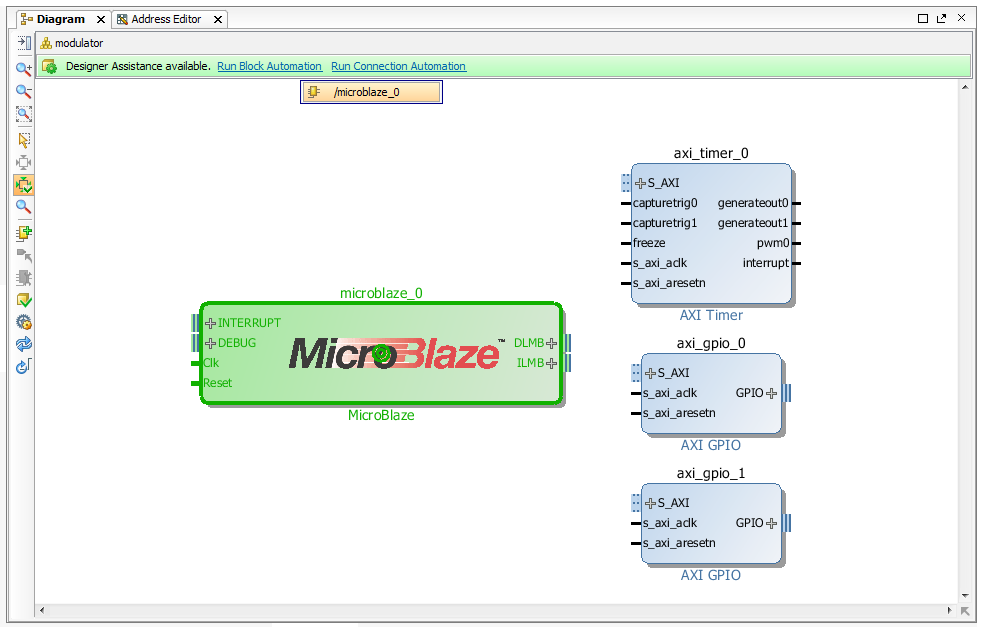Select the microblaze_0 block title

pos(381,293)
